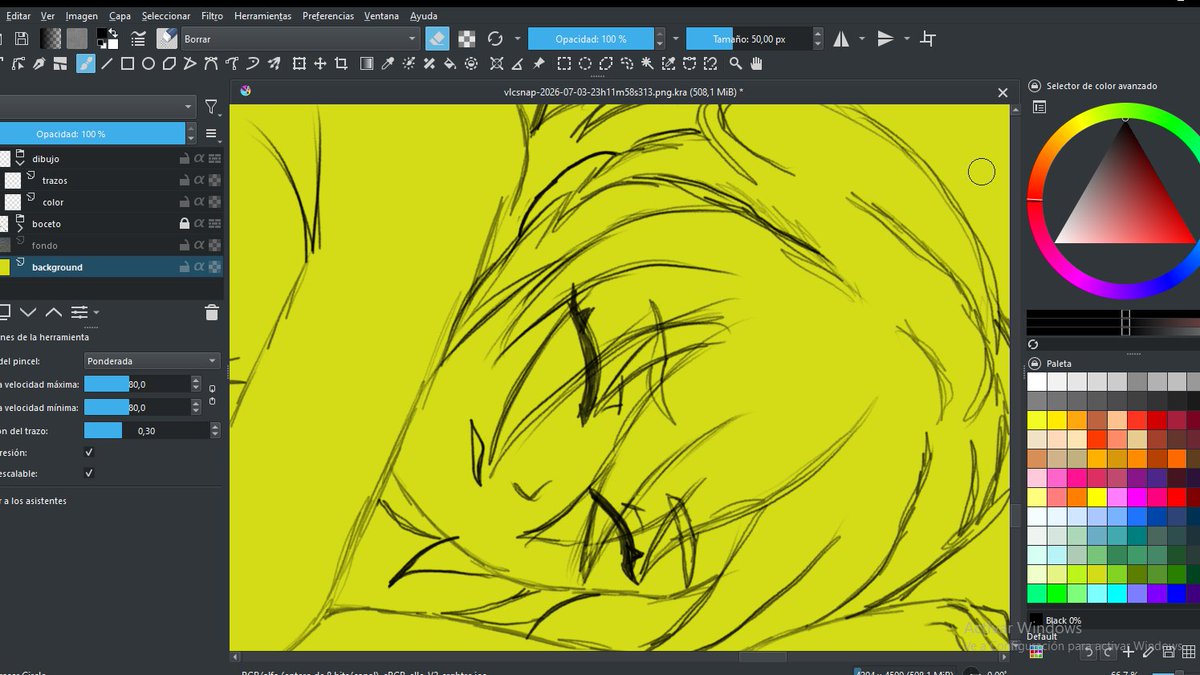Toggle Eraser mode button

pyautogui.click(x=437, y=39)
